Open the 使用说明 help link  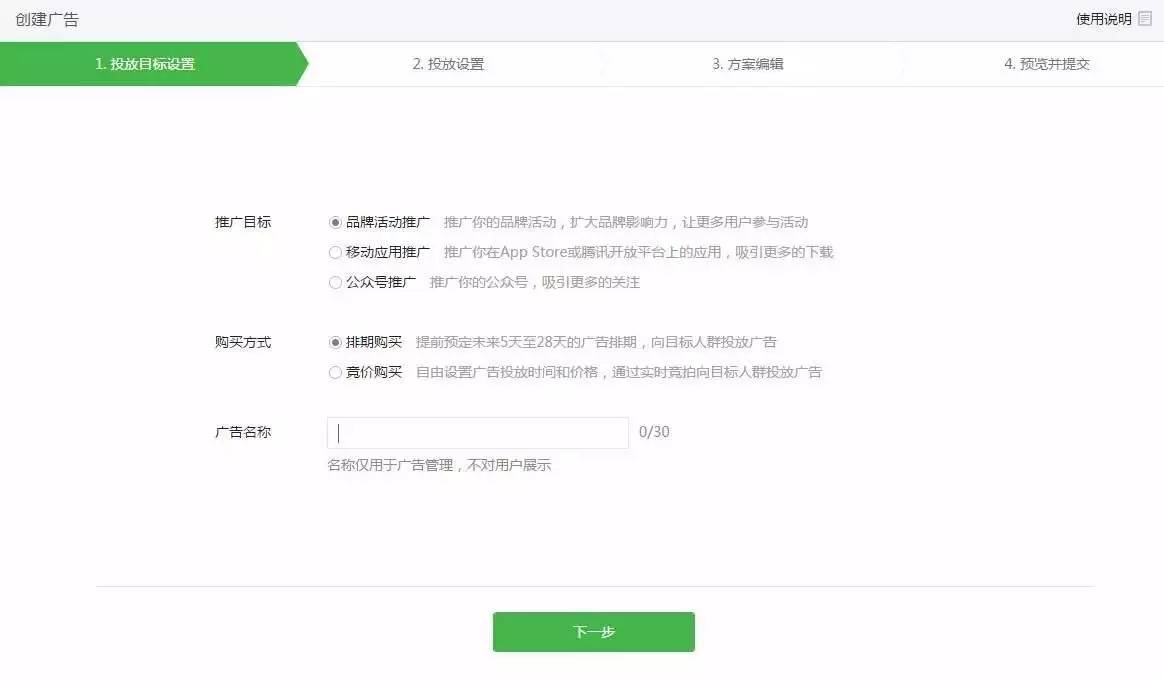[x=1104, y=19]
